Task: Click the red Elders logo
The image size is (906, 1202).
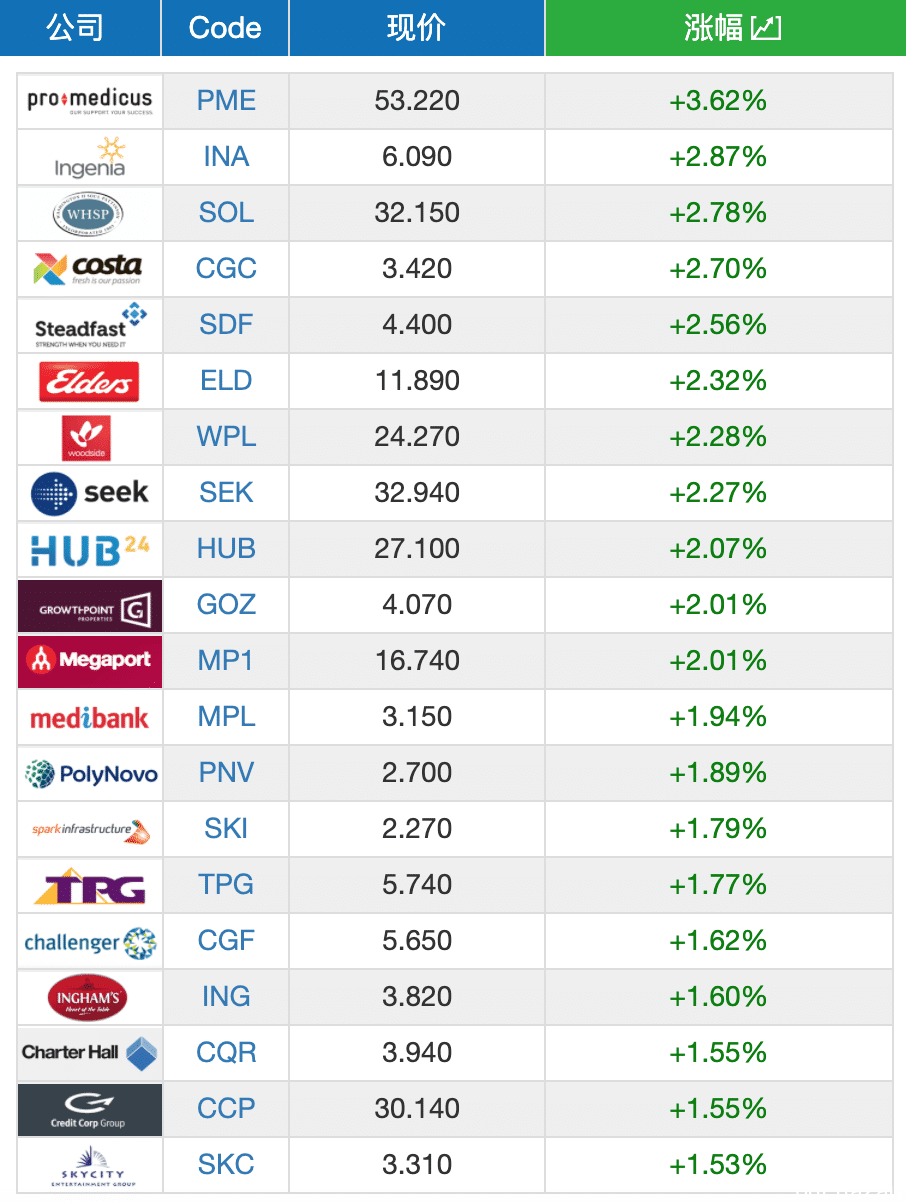Action: coord(90,381)
